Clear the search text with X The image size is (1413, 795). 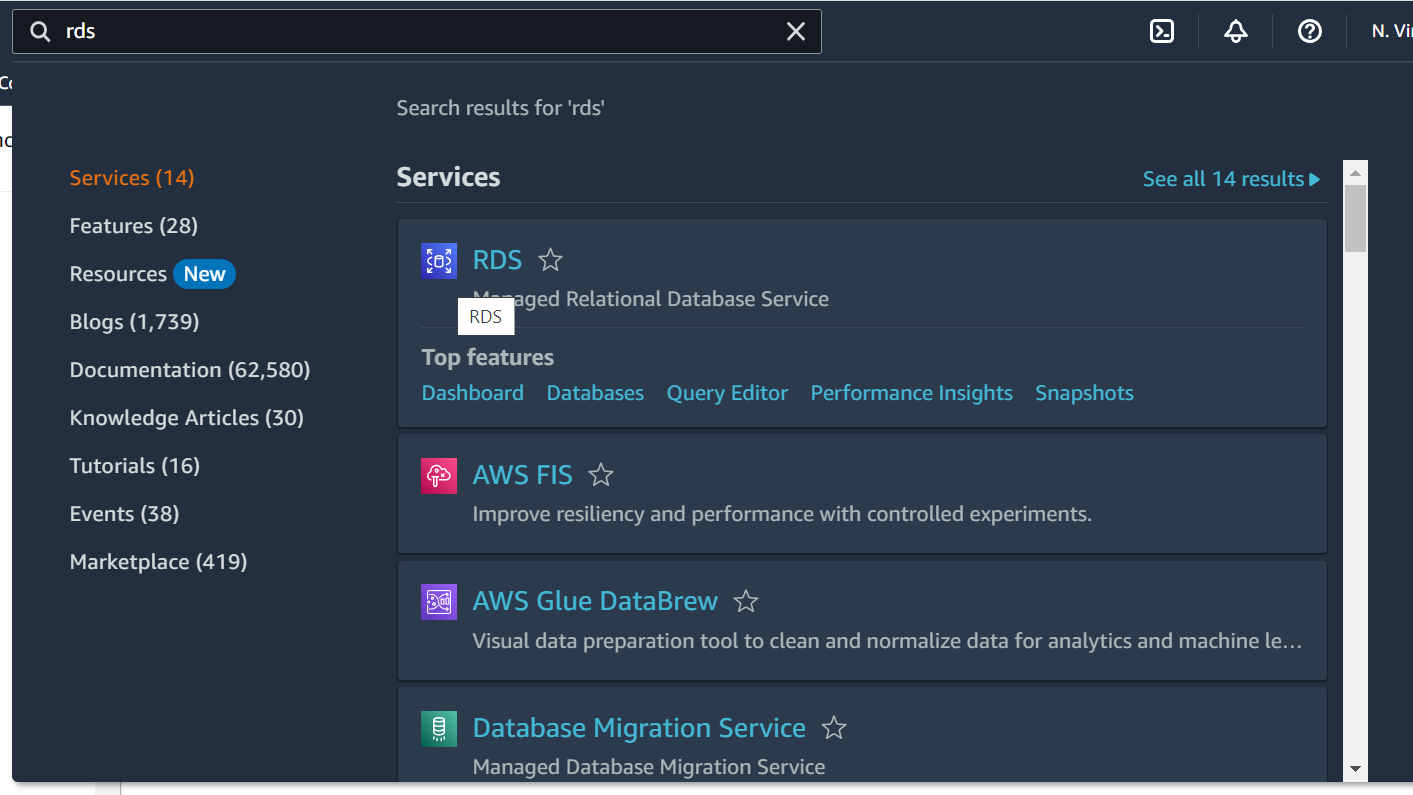pyautogui.click(x=796, y=32)
